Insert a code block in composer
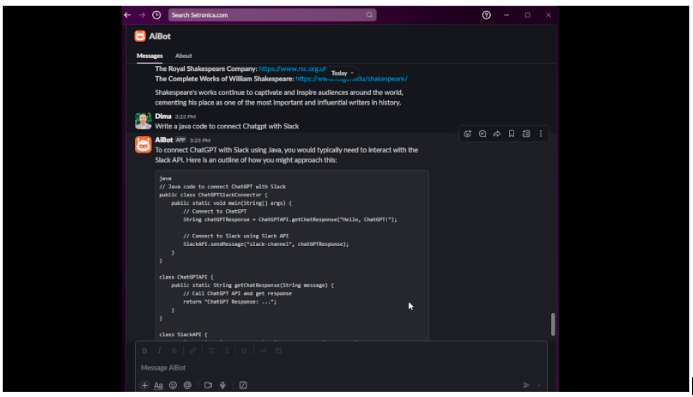 click(x=278, y=351)
